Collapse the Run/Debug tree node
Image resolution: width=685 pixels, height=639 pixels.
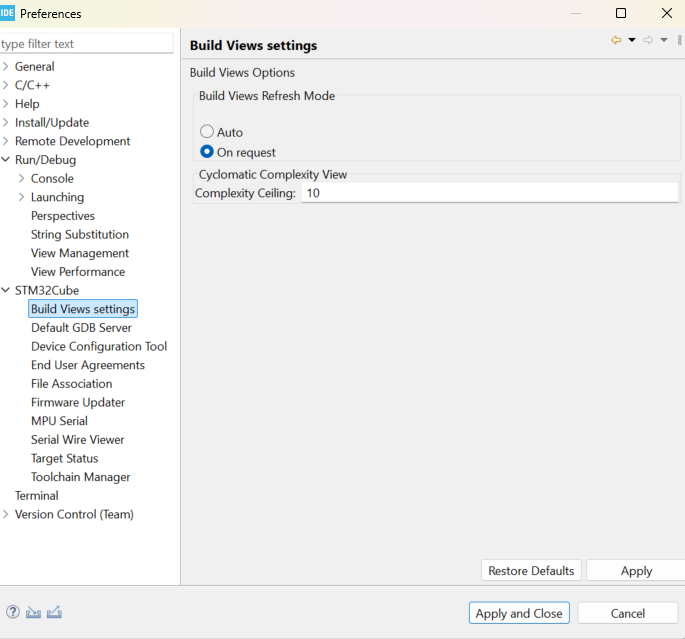coord(6,160)
